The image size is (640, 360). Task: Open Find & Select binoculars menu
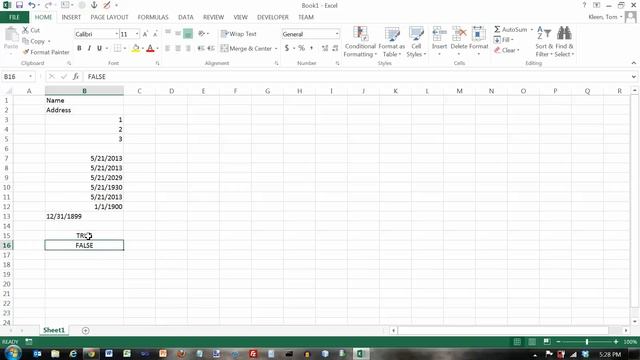click(x=564, y=42)
